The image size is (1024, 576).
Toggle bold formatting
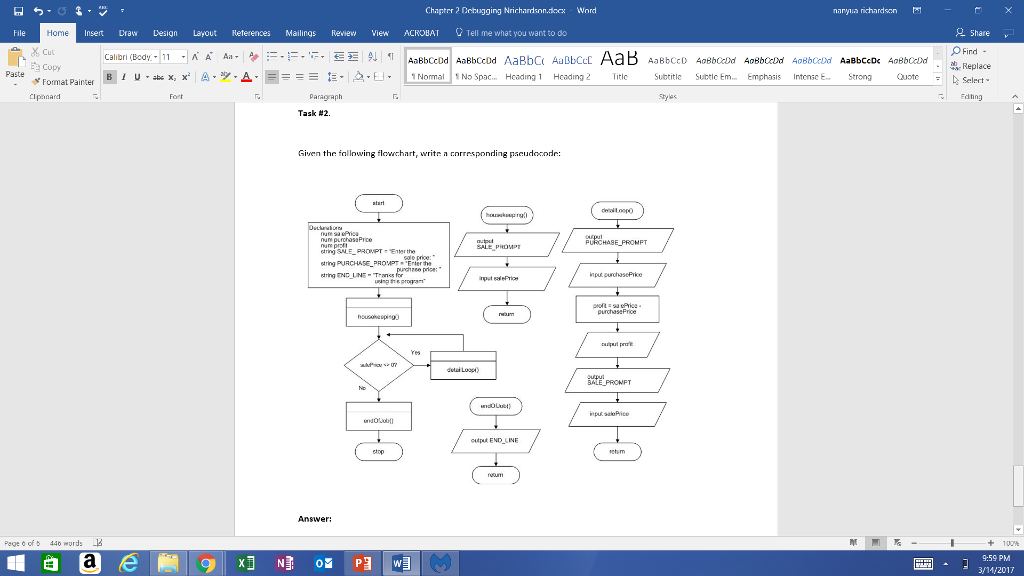click(109, 76)
